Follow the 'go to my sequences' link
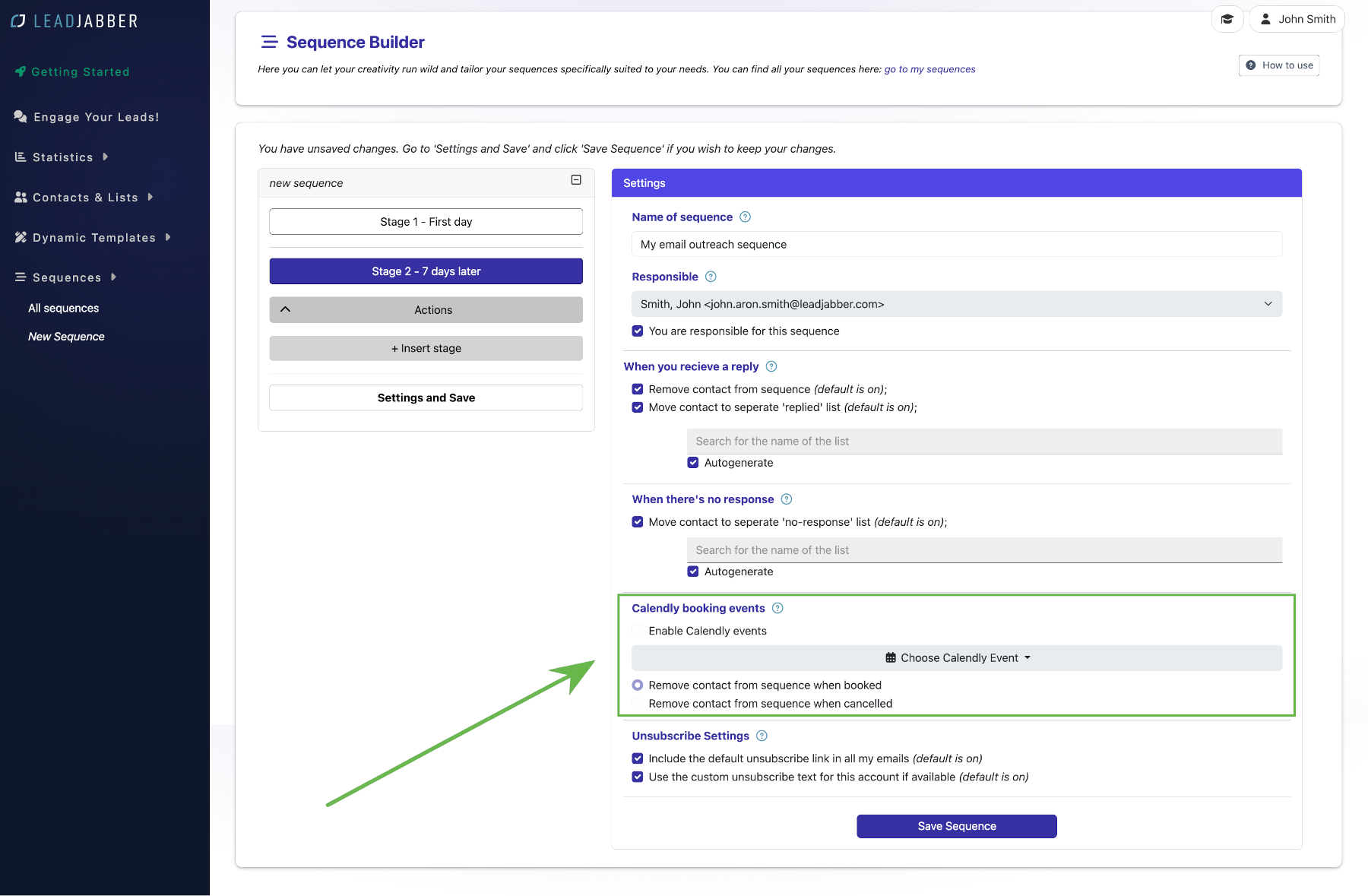The height and width of the screenshot is (896, 1368). pos(929,69)
